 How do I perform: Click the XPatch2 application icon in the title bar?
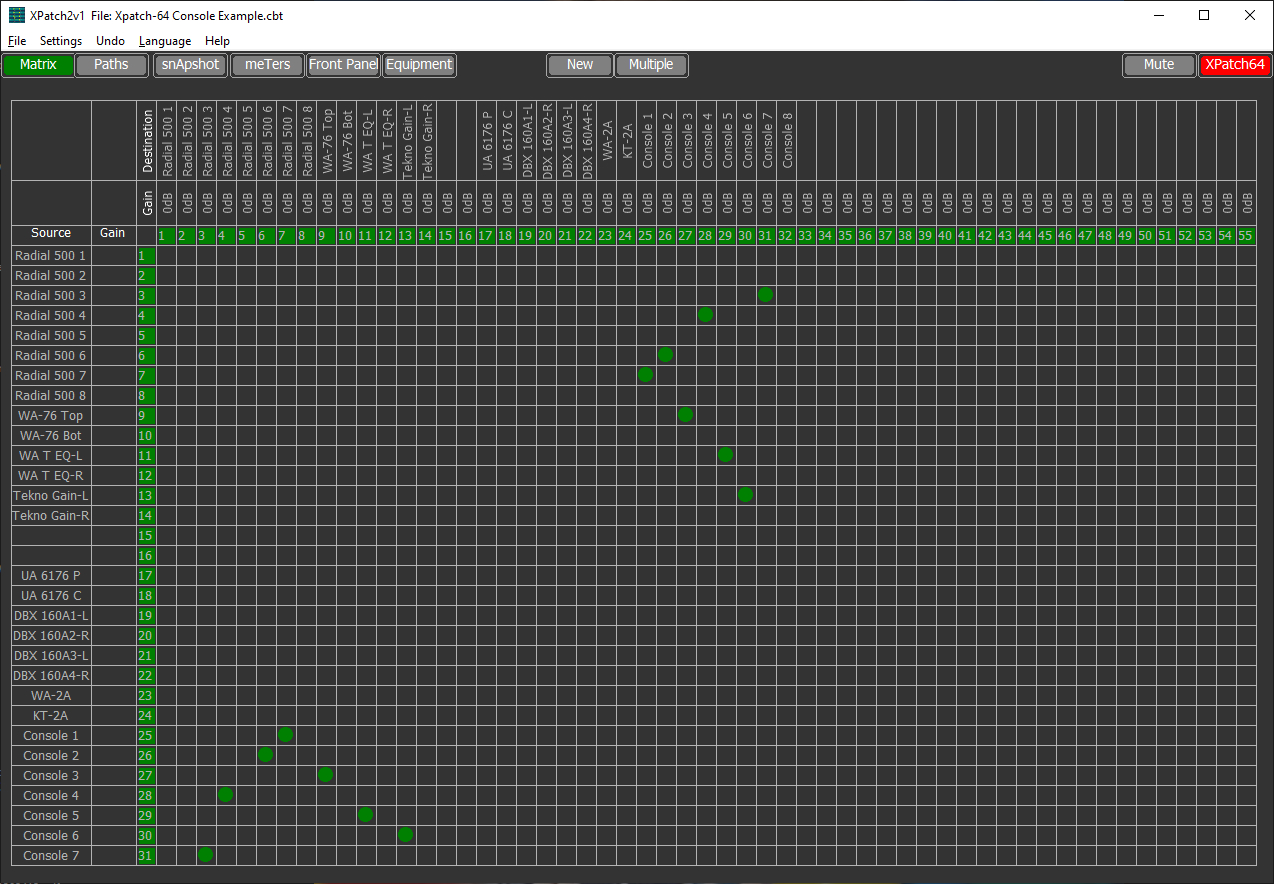(15, 15)
